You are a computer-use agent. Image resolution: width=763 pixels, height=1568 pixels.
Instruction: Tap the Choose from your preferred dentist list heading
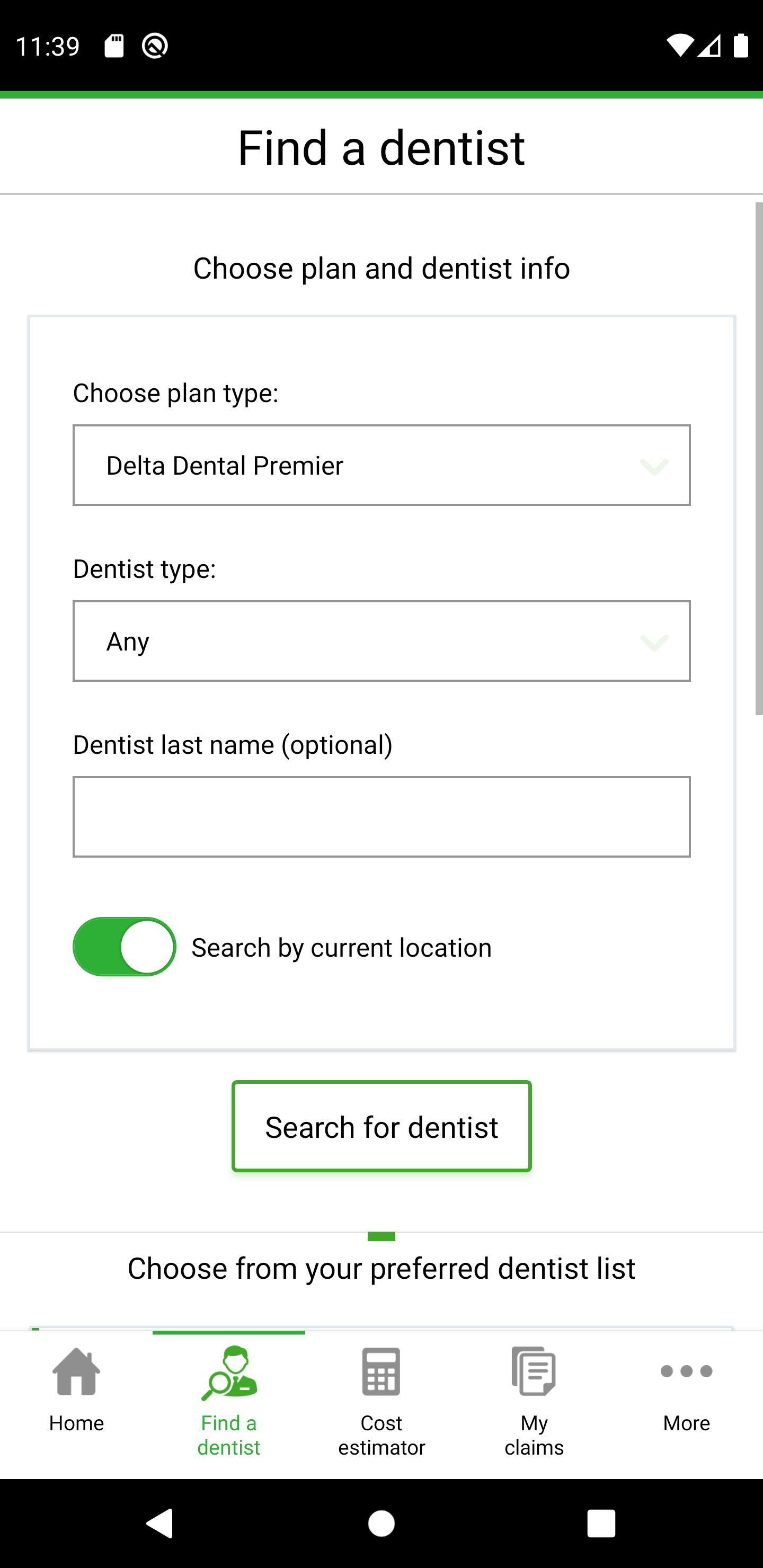tap(381, 1269)
